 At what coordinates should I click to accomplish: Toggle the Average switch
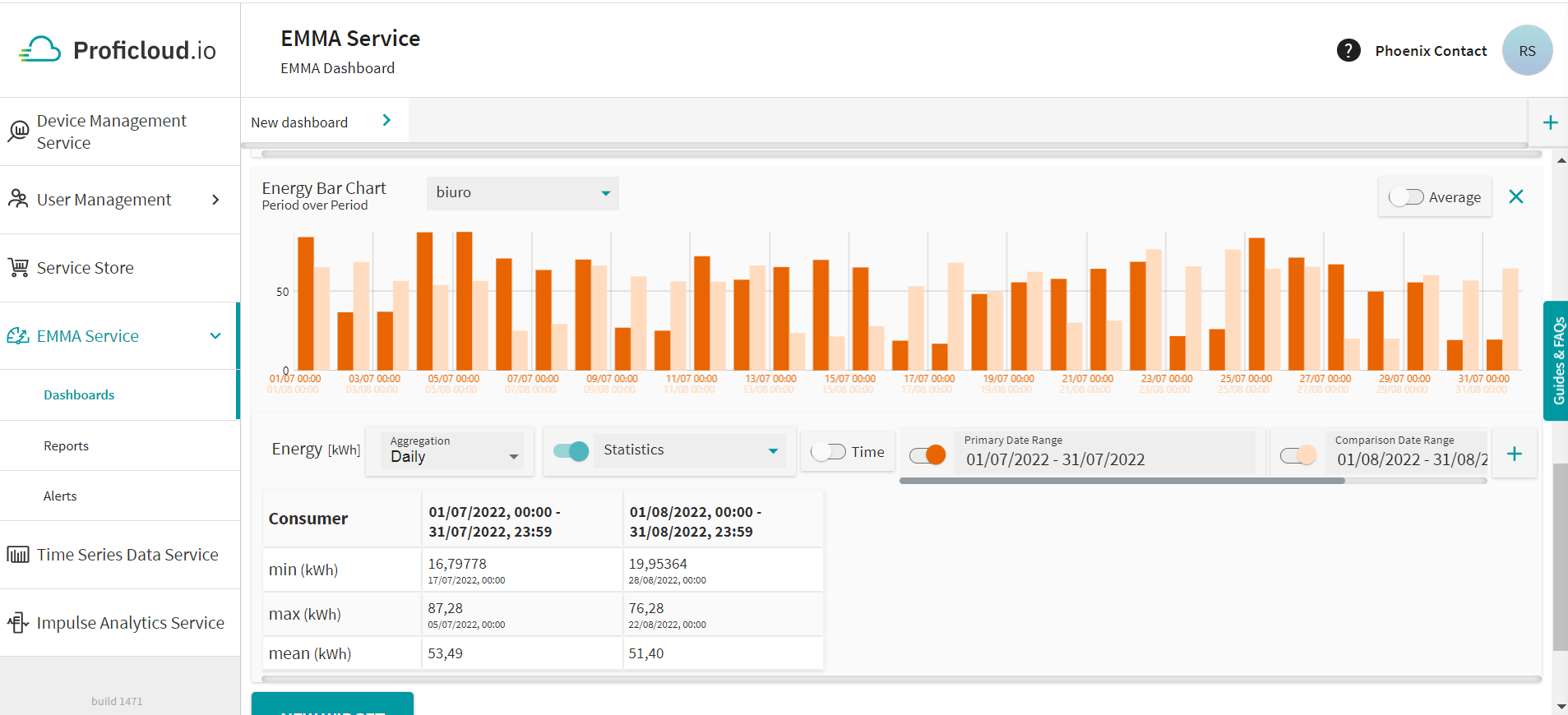click(x=1406, y=197)
